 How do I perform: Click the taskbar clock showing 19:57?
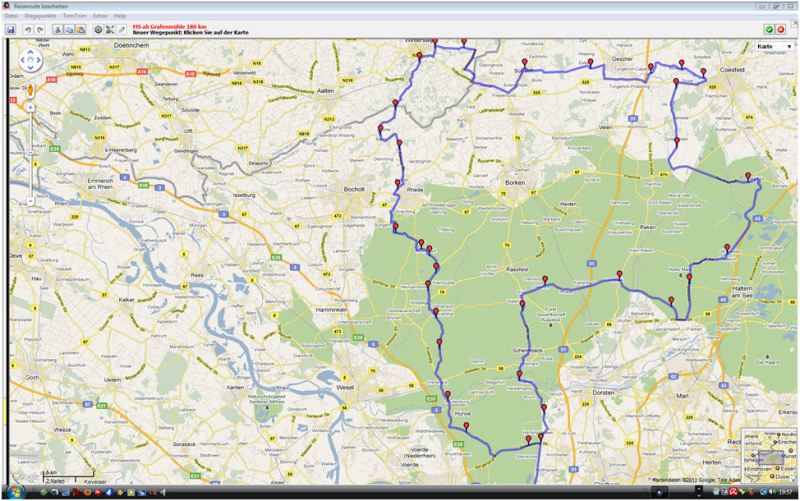pos(785,492)
